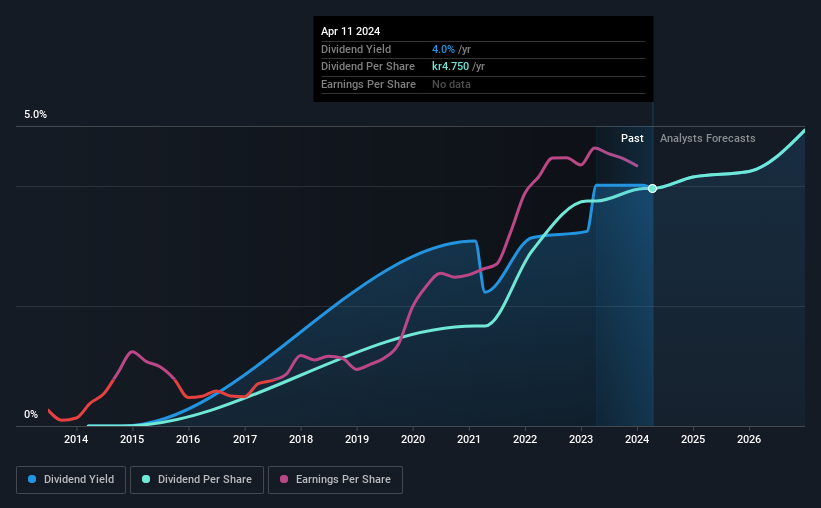Click the 2025 x-axis label
Screen dimensions: 821x508
[693, 439]
